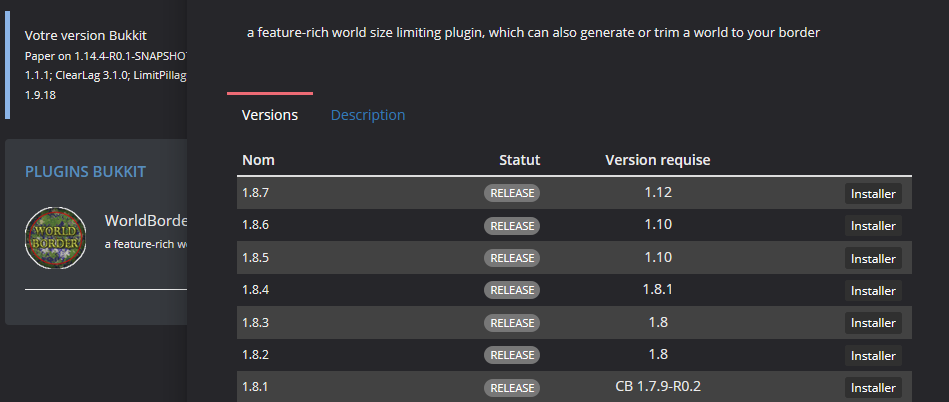Click the feature-rich world size limiting description
The image size is (949, 402).
533,33
